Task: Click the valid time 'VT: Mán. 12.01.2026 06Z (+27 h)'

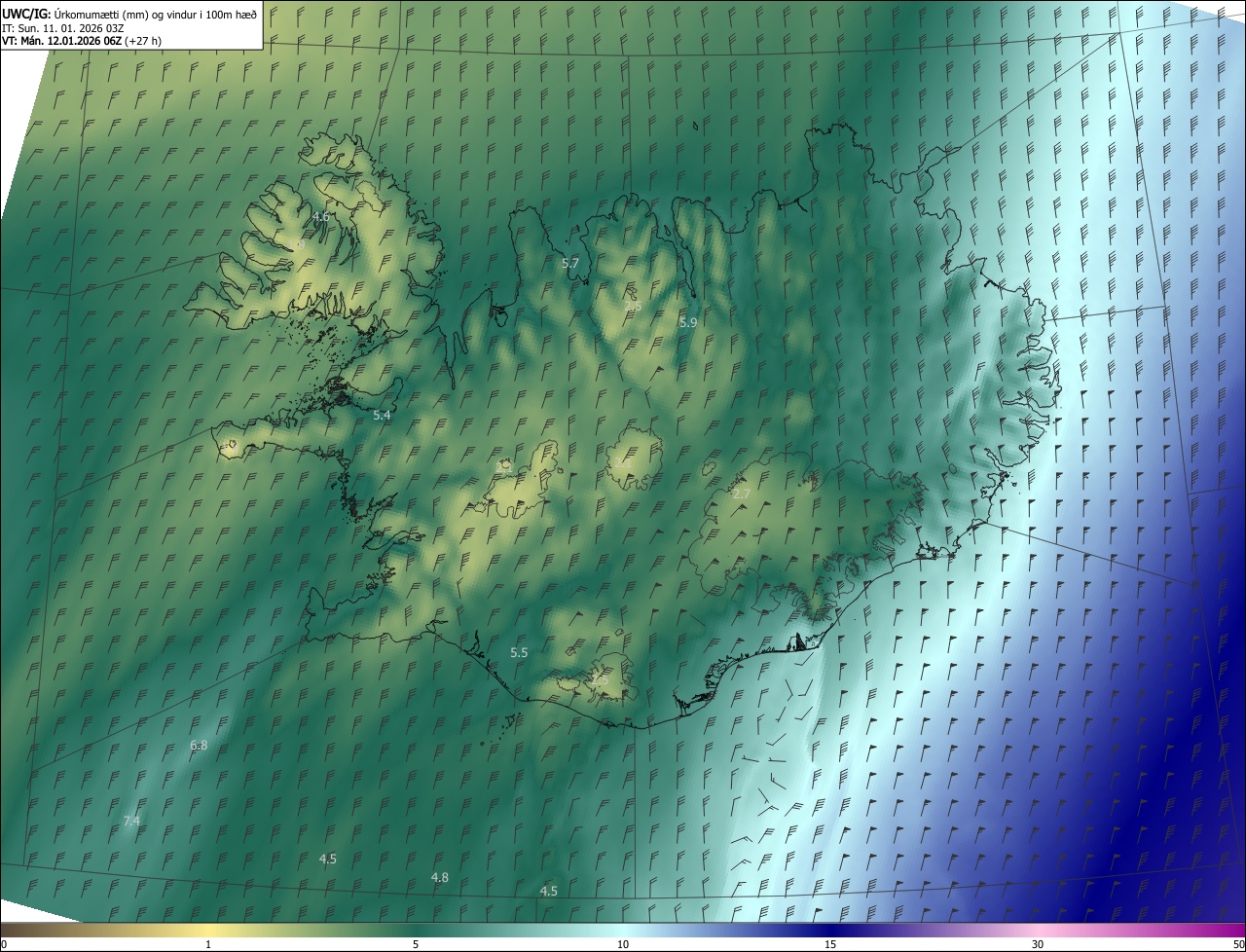Action: point(82,41)
